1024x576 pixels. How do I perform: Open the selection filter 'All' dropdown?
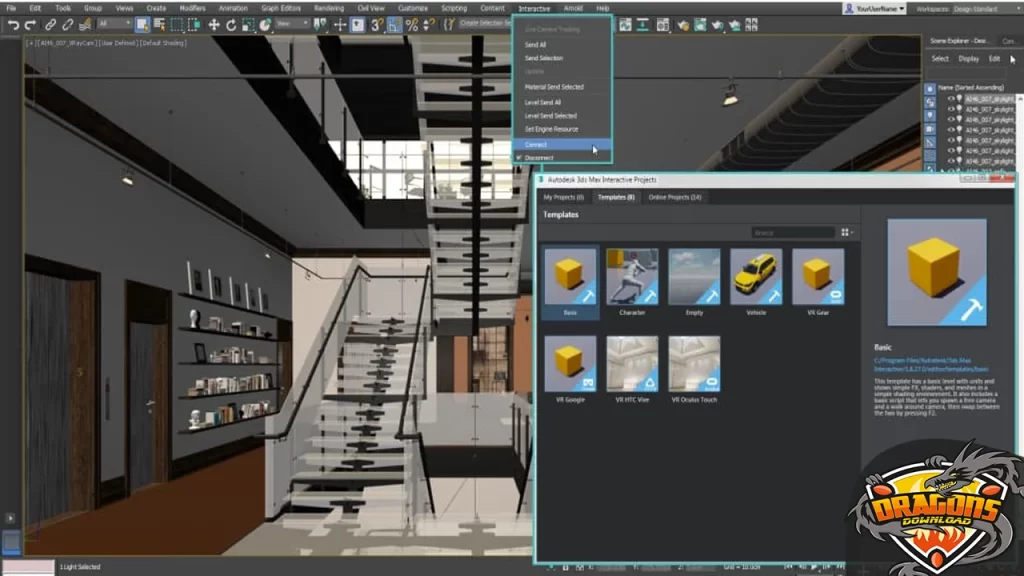pos(115,24)
